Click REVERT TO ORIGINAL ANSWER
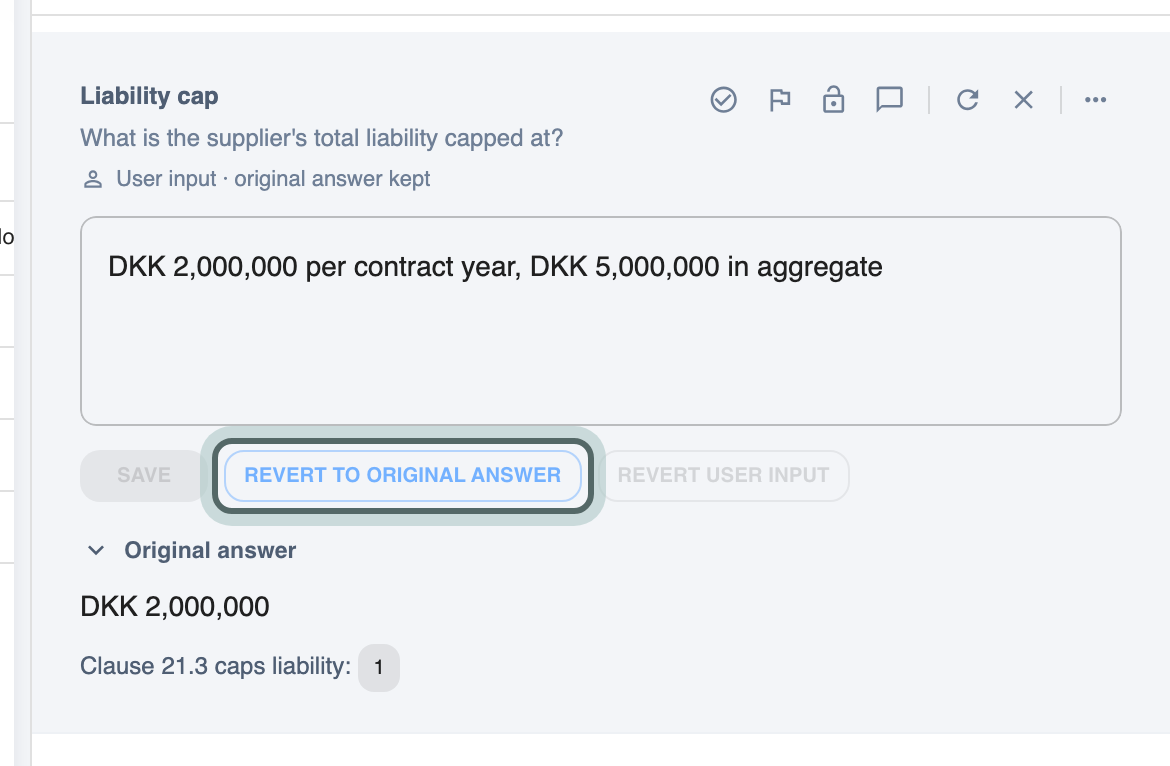Image resolution: width=1170 pixels, height=766 pixels. (x=403, y=475)
